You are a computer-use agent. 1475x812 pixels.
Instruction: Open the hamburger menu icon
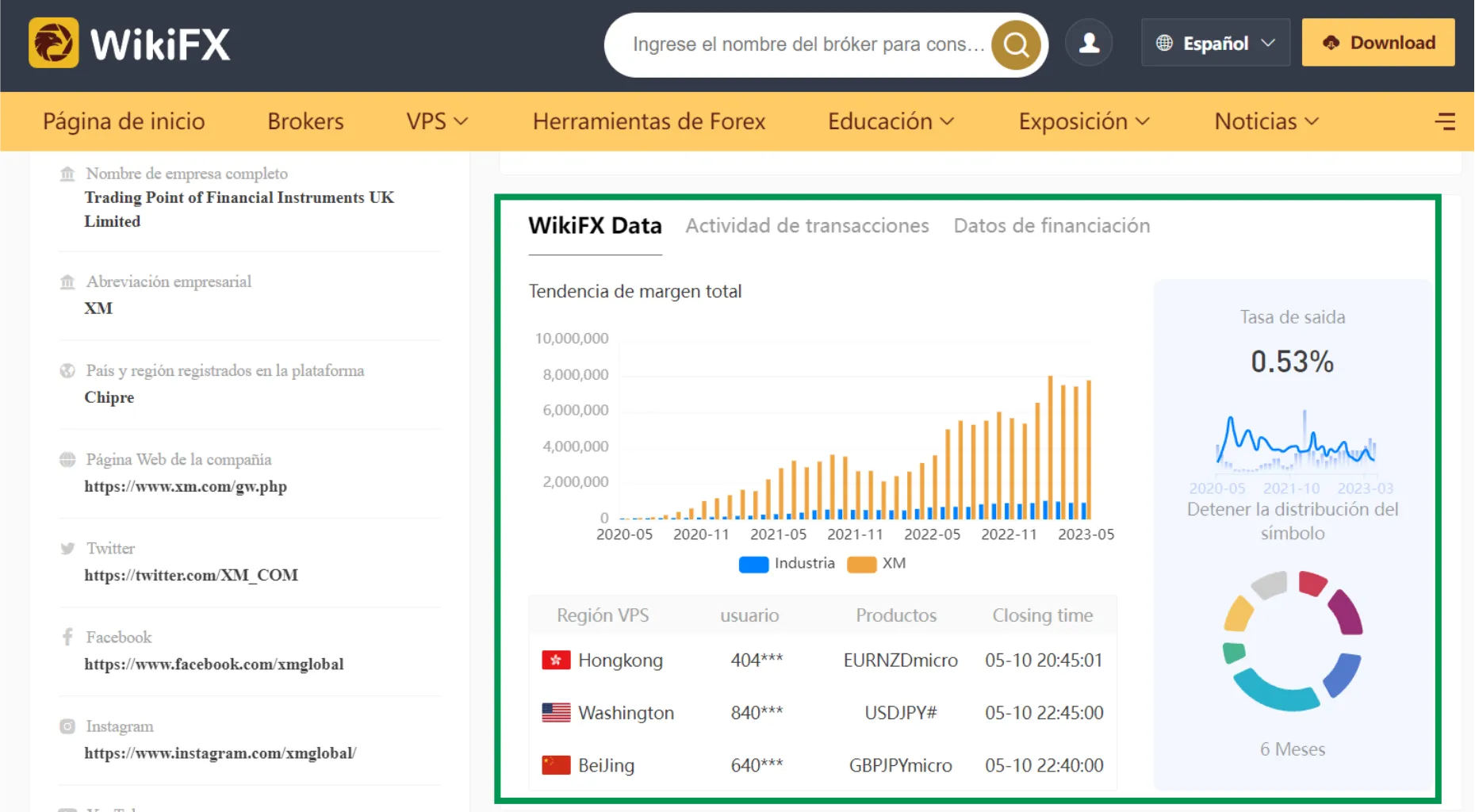(x=1445, y=121)
